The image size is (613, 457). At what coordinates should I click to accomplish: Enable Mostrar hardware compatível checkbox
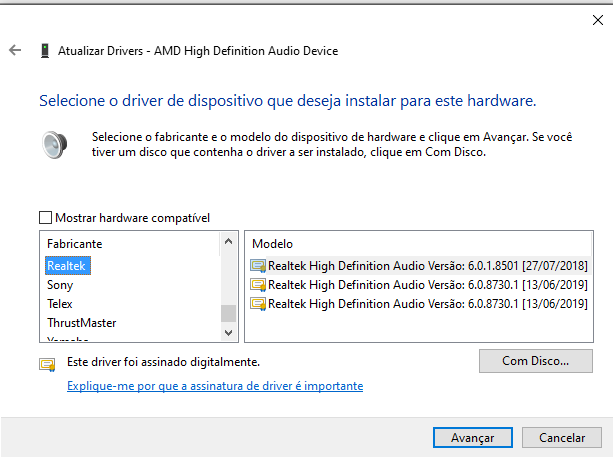(45, 217)
